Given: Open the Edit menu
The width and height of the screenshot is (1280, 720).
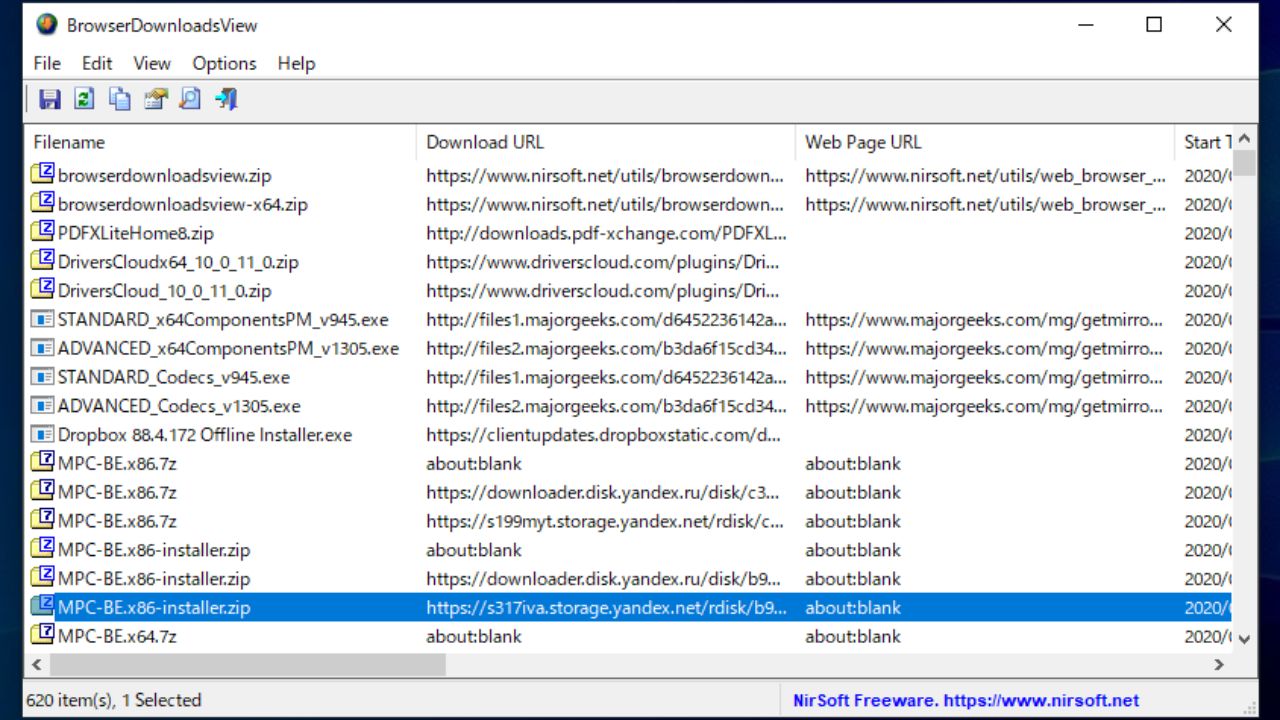Looking at the screenshot, I should click(97, 63).
